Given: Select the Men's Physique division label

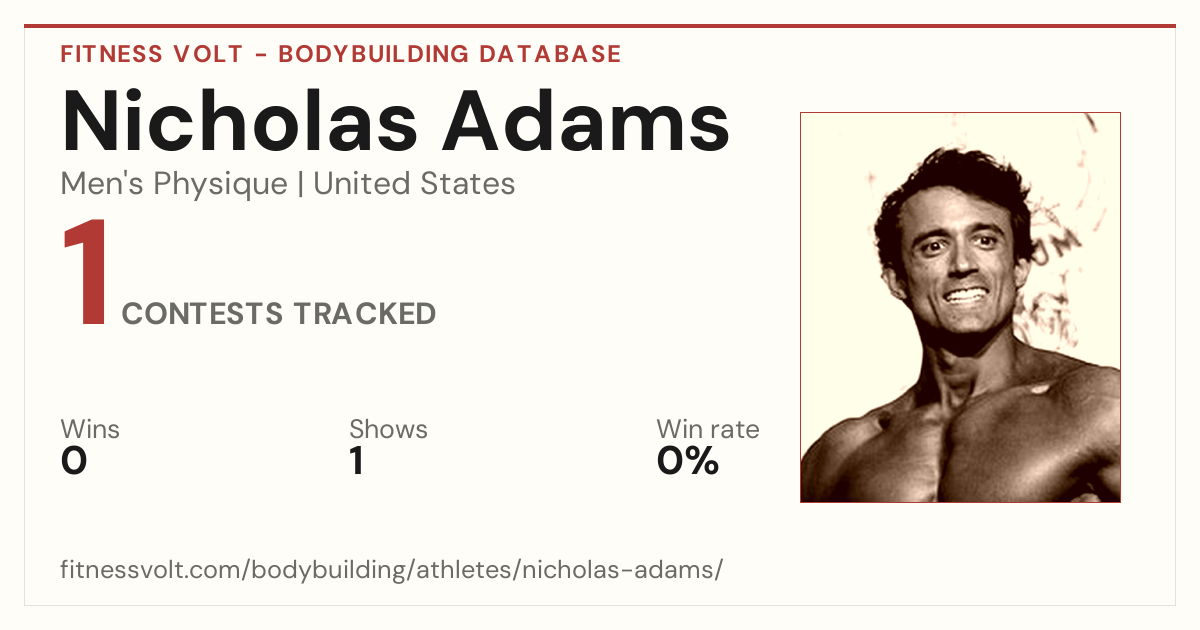Looking at the screenshot, I should 174,185.
